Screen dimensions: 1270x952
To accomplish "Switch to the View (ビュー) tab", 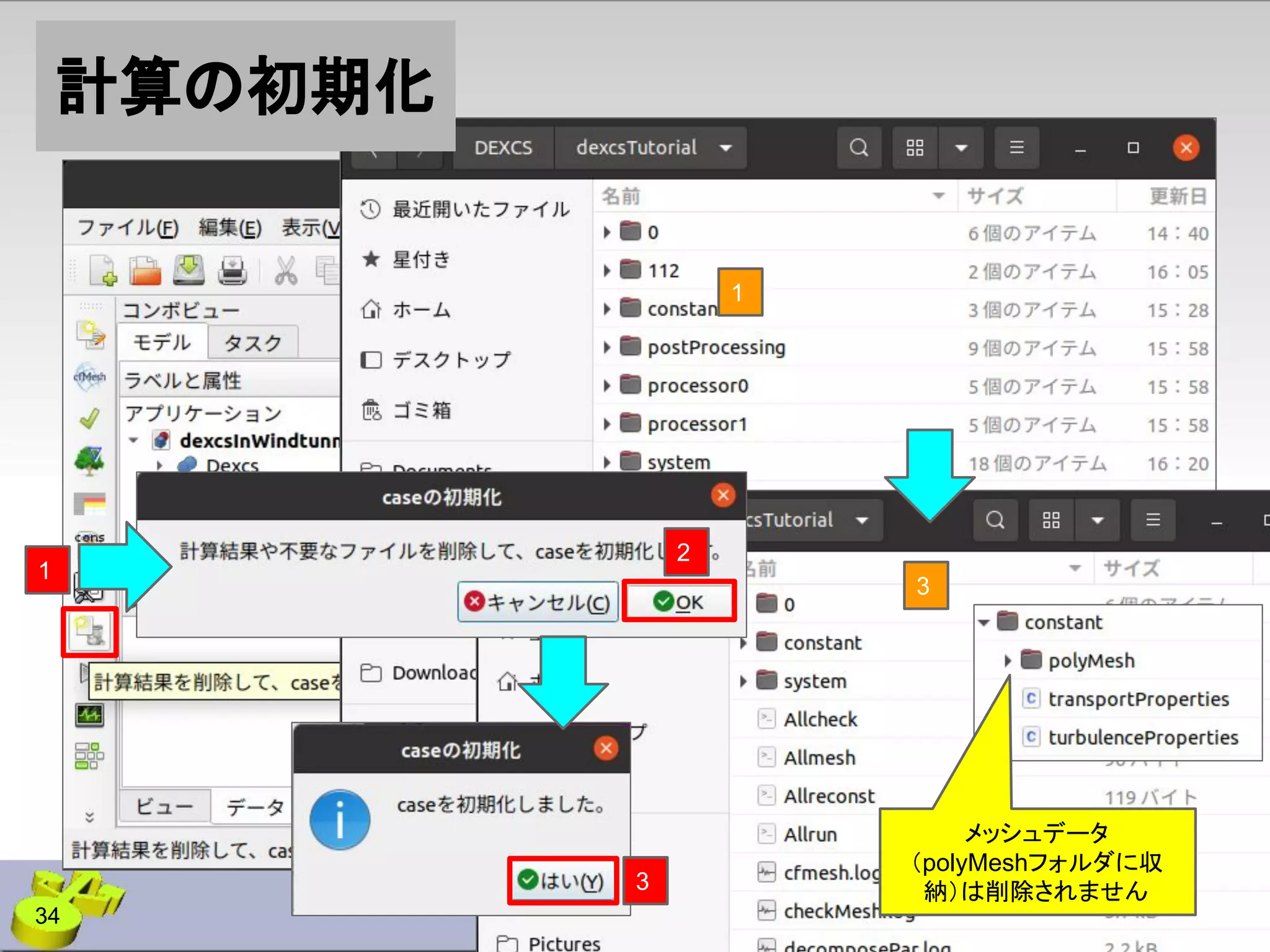I will pyautogui.click(x=164, y=806).
